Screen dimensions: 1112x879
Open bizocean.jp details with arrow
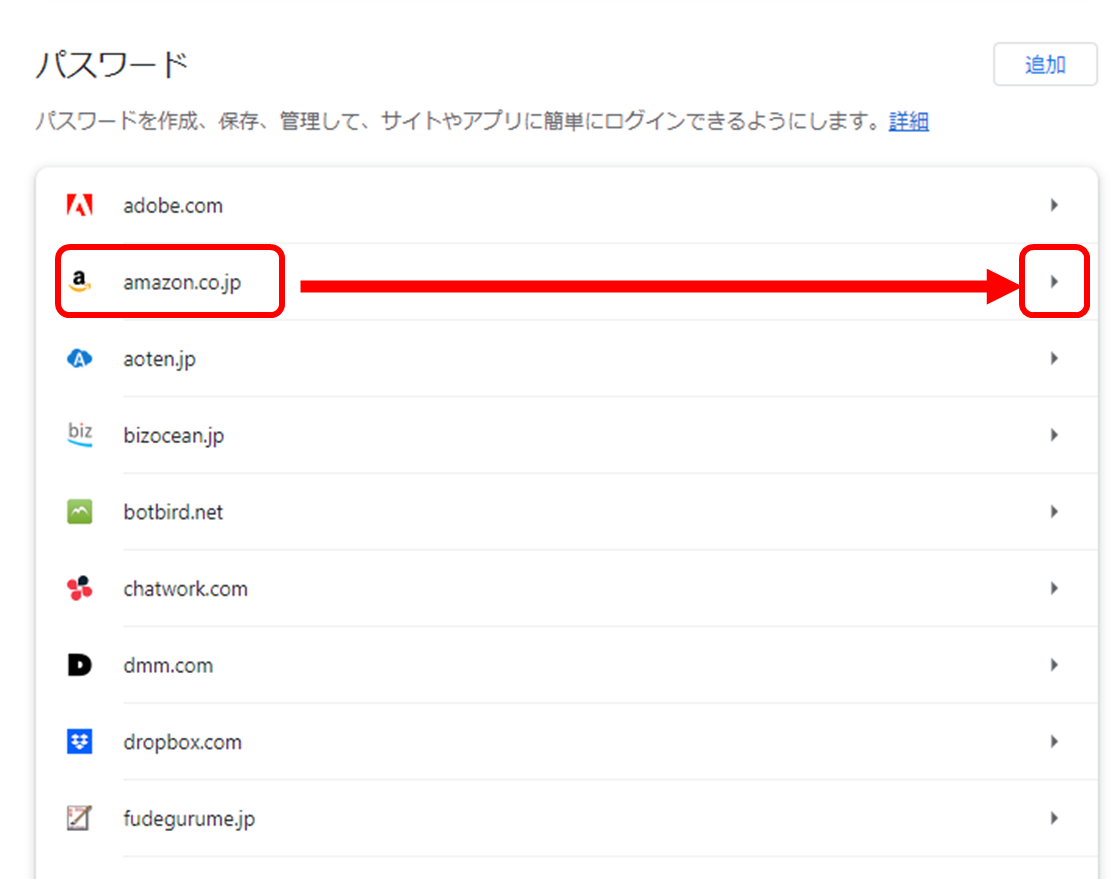(x=1054, y=435)
